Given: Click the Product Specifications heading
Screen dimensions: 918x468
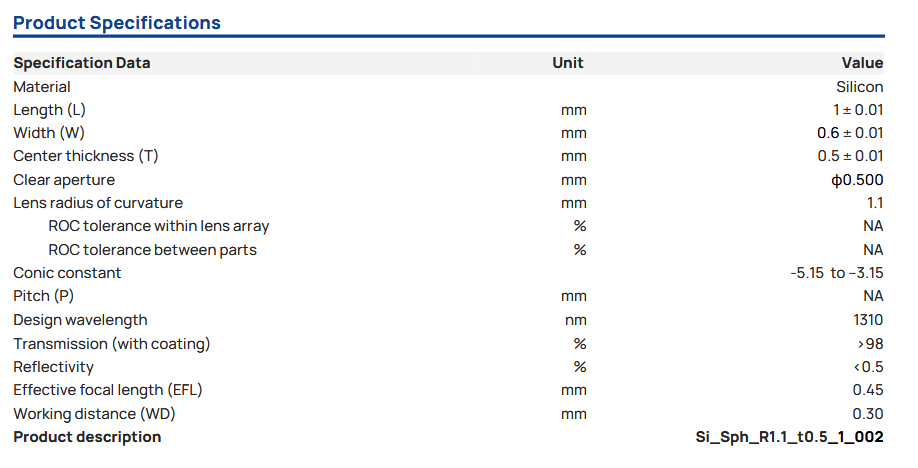Looking at the screenshot, I should coord(117,22).
